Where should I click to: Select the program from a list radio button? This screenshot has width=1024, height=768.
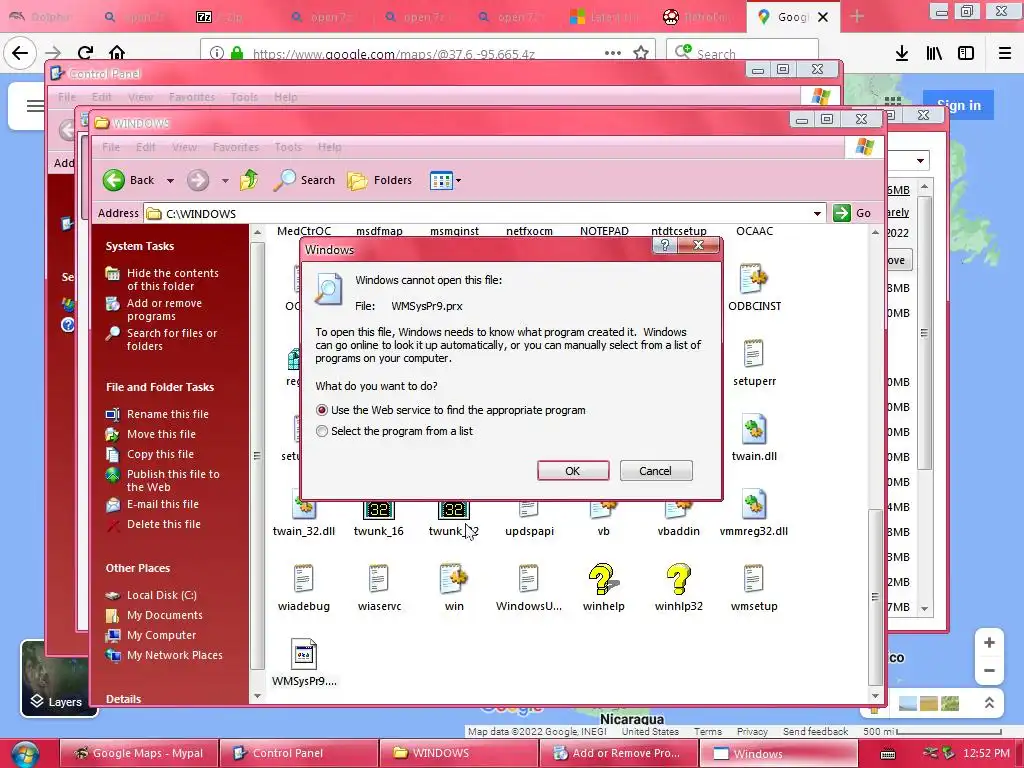click(321, 431)
